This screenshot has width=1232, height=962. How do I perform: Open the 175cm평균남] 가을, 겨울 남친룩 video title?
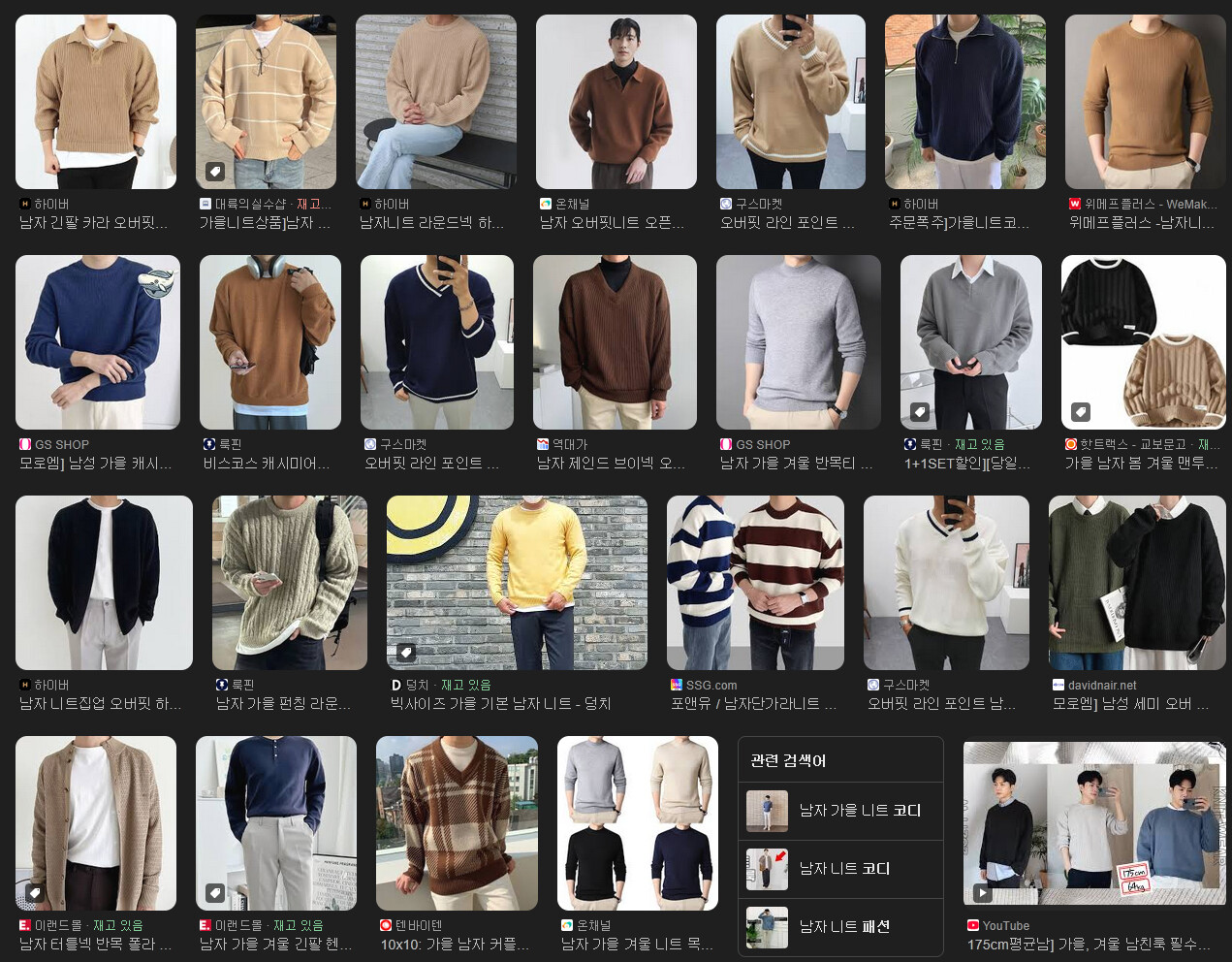pos(1089,945)
